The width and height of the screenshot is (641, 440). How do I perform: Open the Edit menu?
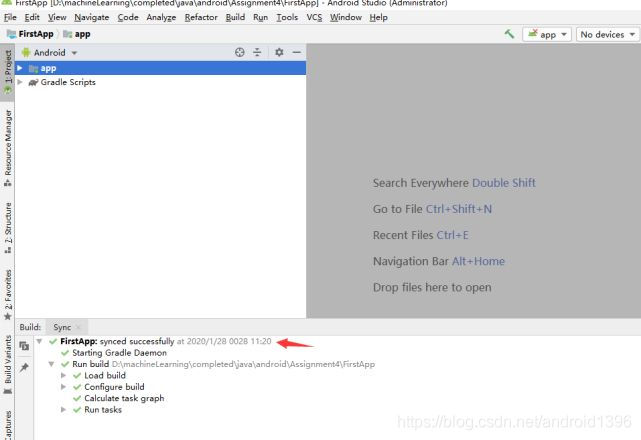(x=32, y=17)
